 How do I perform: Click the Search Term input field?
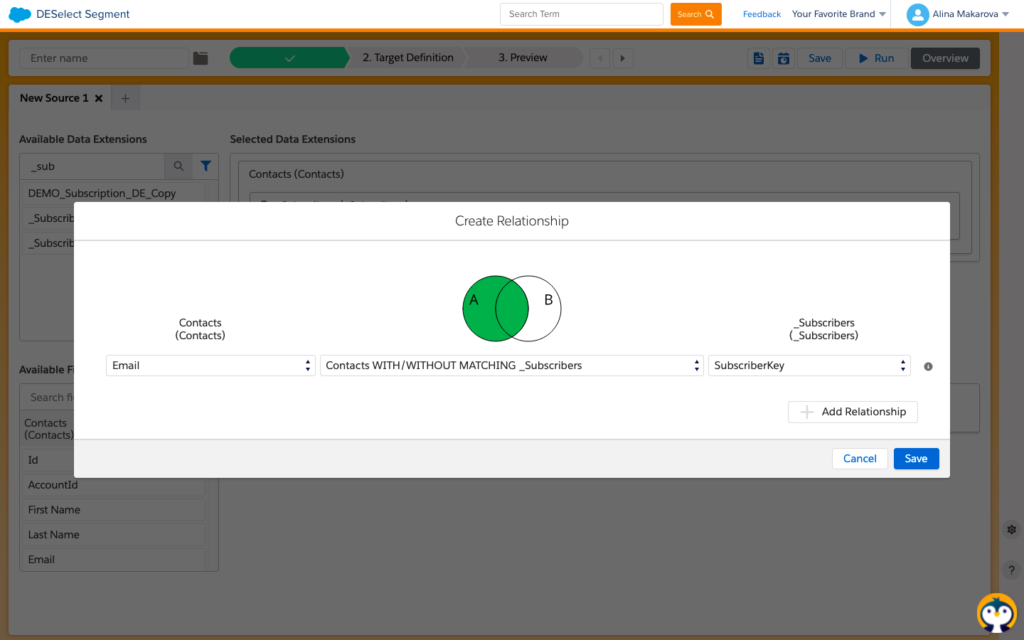(581, 14)
